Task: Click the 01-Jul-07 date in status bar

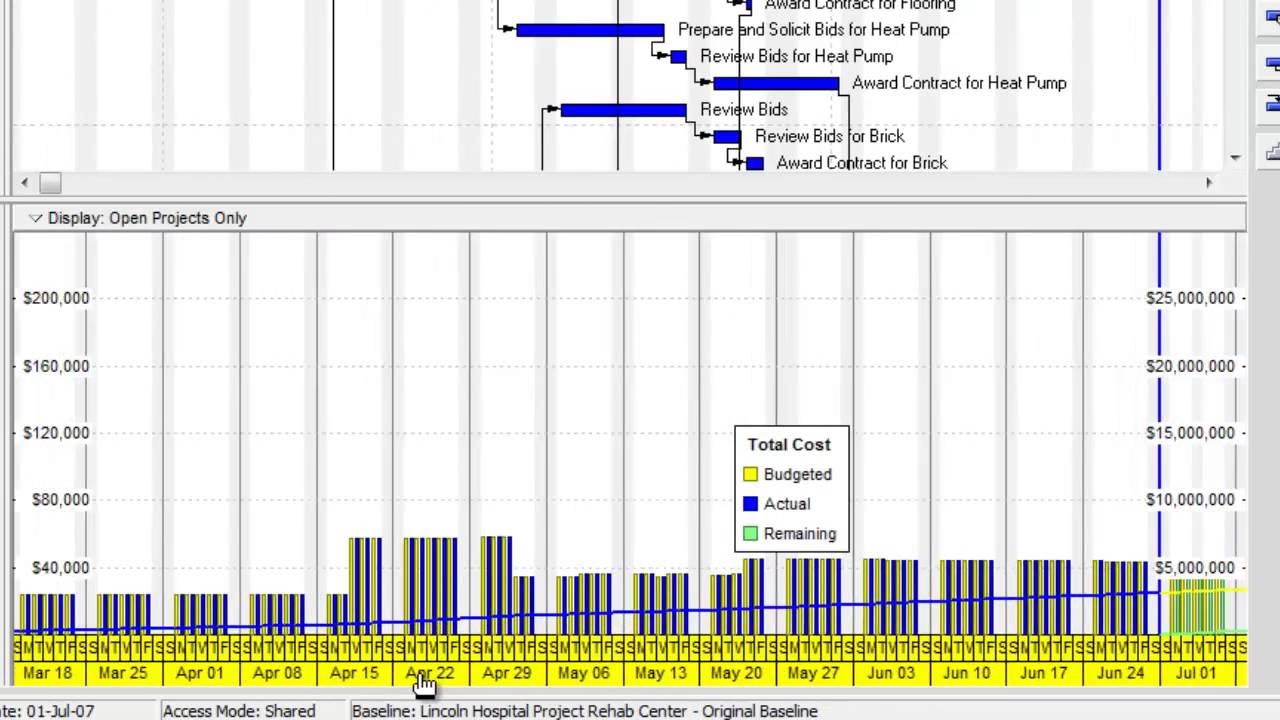Action: pos(59,711)
